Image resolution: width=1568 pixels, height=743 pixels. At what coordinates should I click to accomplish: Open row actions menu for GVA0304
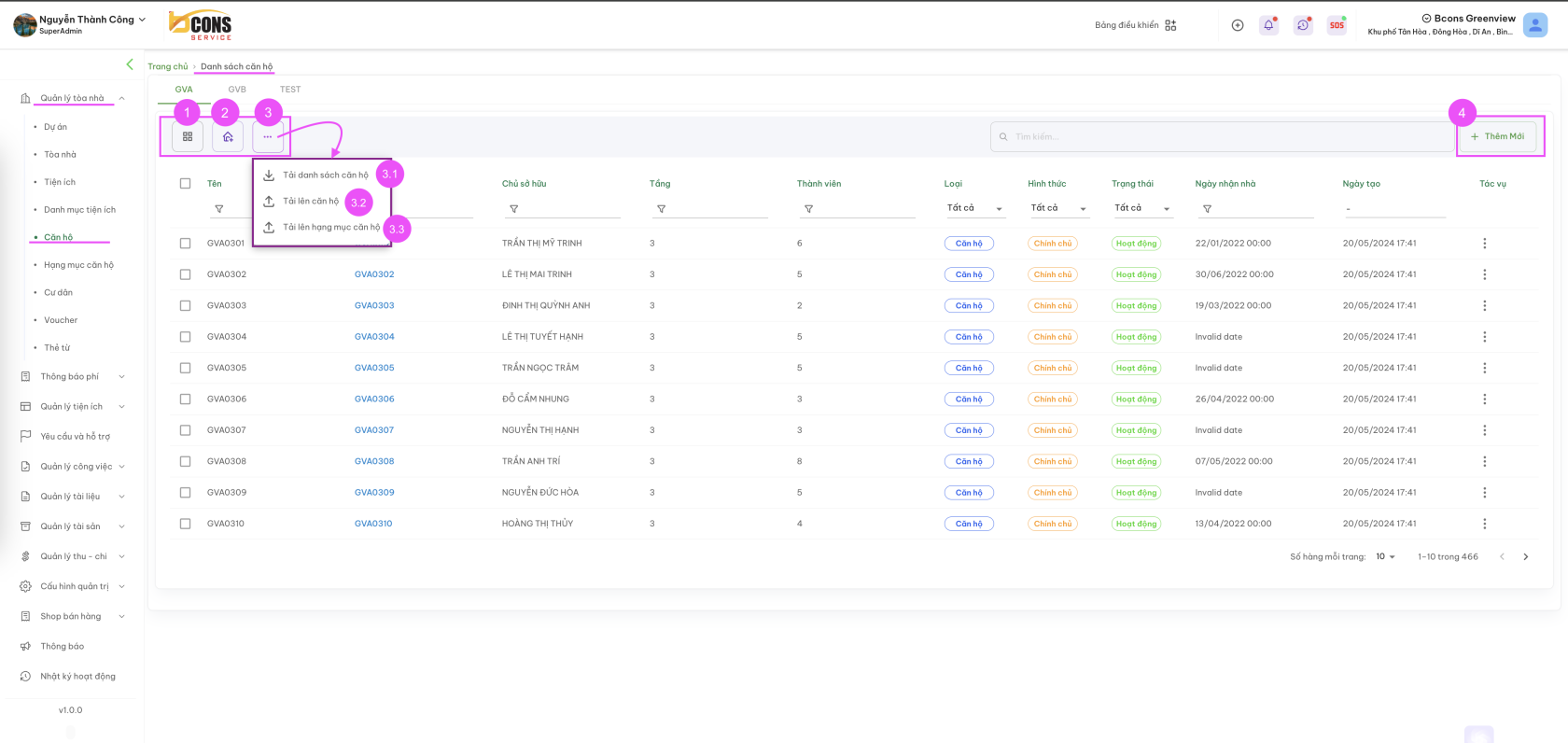[x=1484, y=337]
